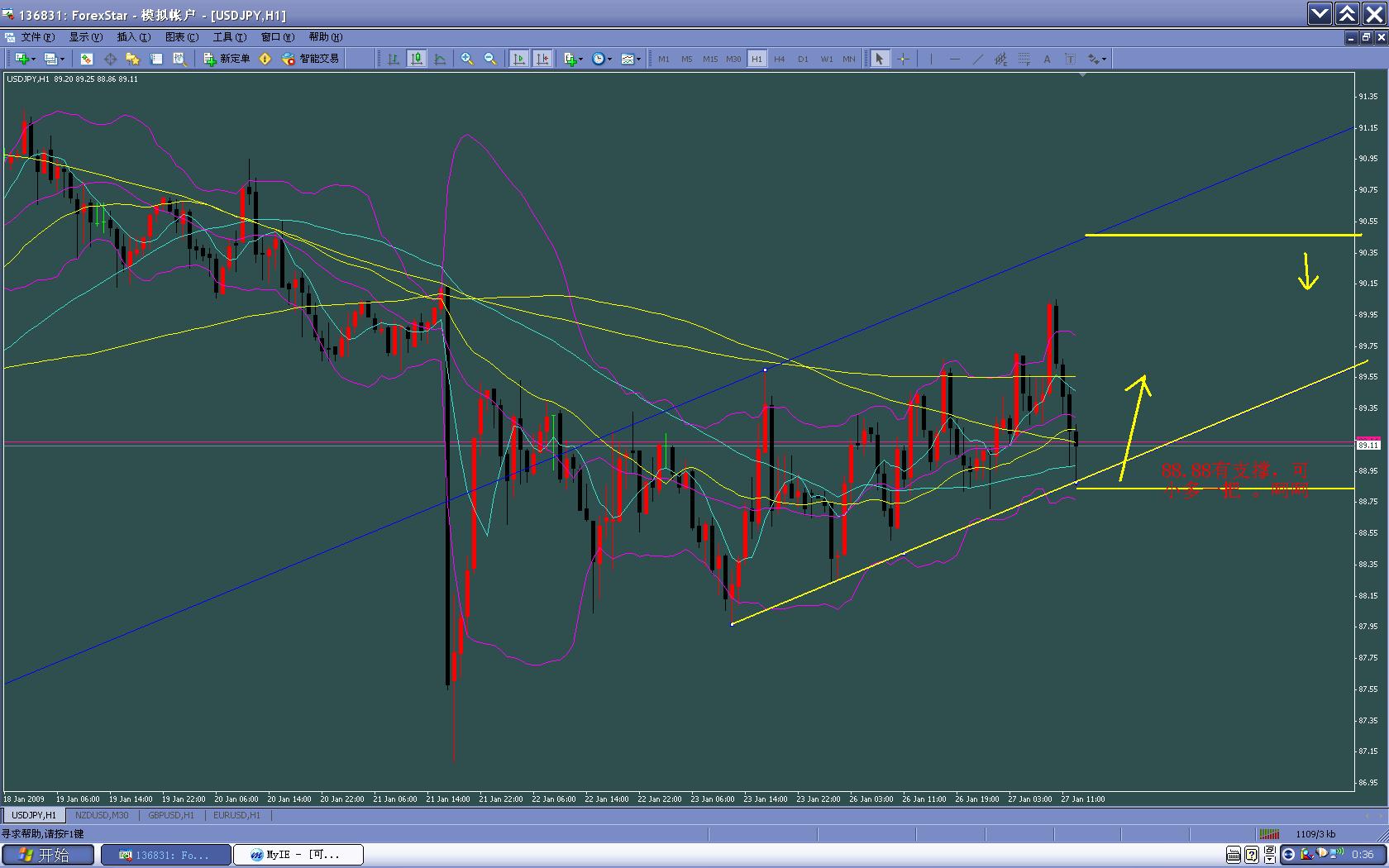The width and height of the screenshot is (1389, 868).
Task: Open the profiles icon
Action: pyautogui.click(x=50, y=59)
